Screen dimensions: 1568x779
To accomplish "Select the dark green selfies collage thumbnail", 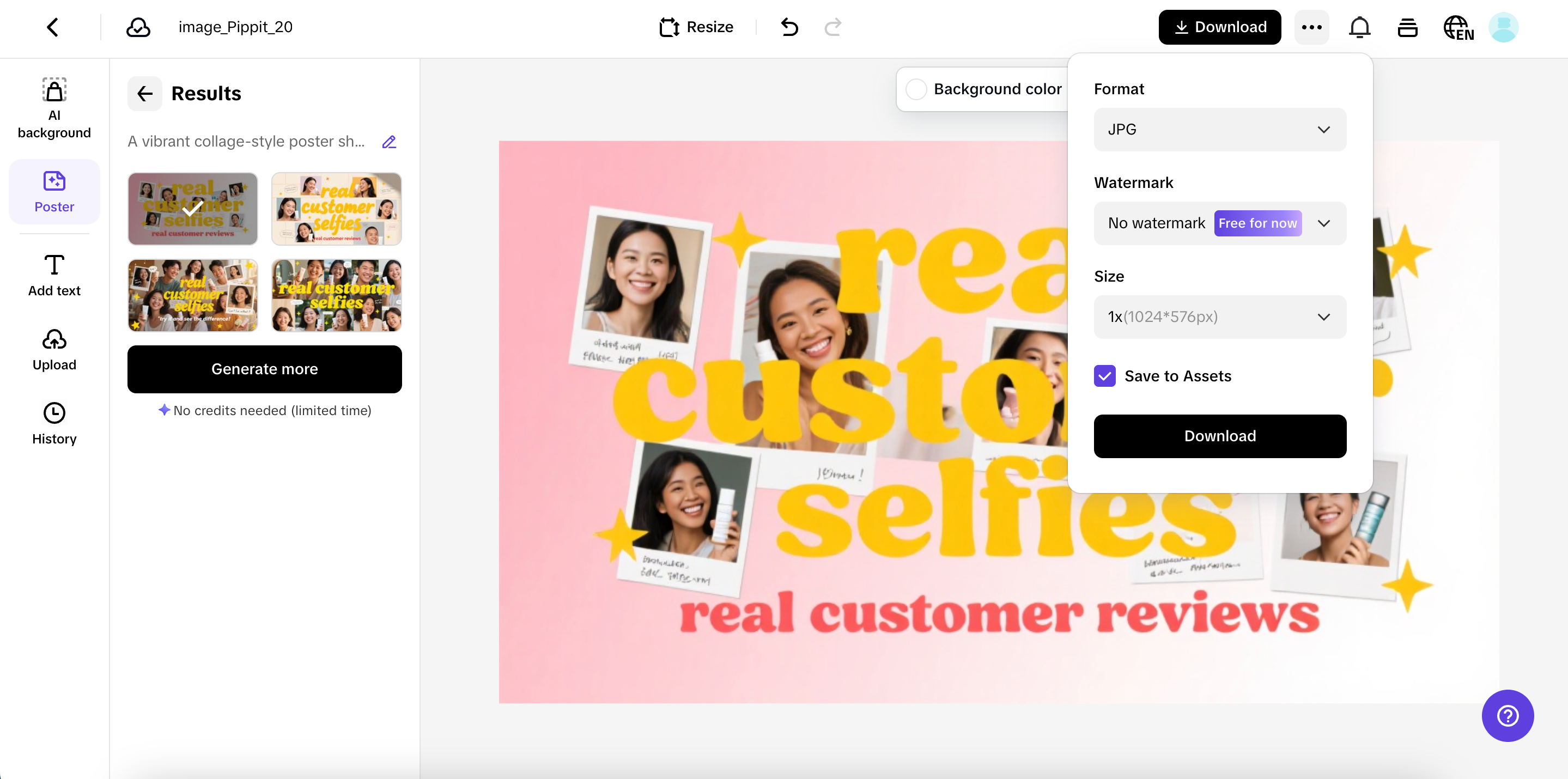I will [x=336, y=295].
